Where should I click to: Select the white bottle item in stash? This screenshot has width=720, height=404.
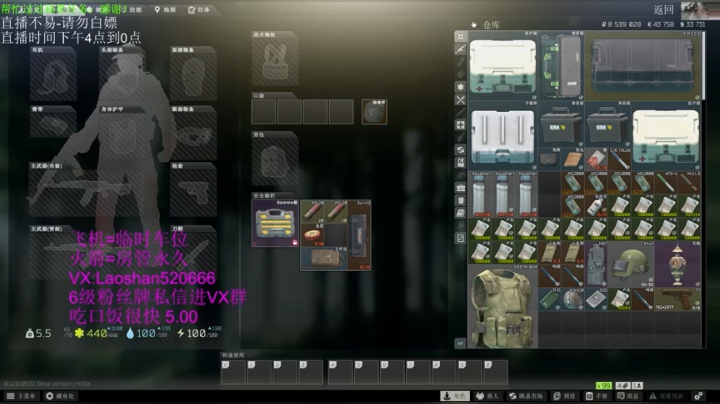coord(596,206)
